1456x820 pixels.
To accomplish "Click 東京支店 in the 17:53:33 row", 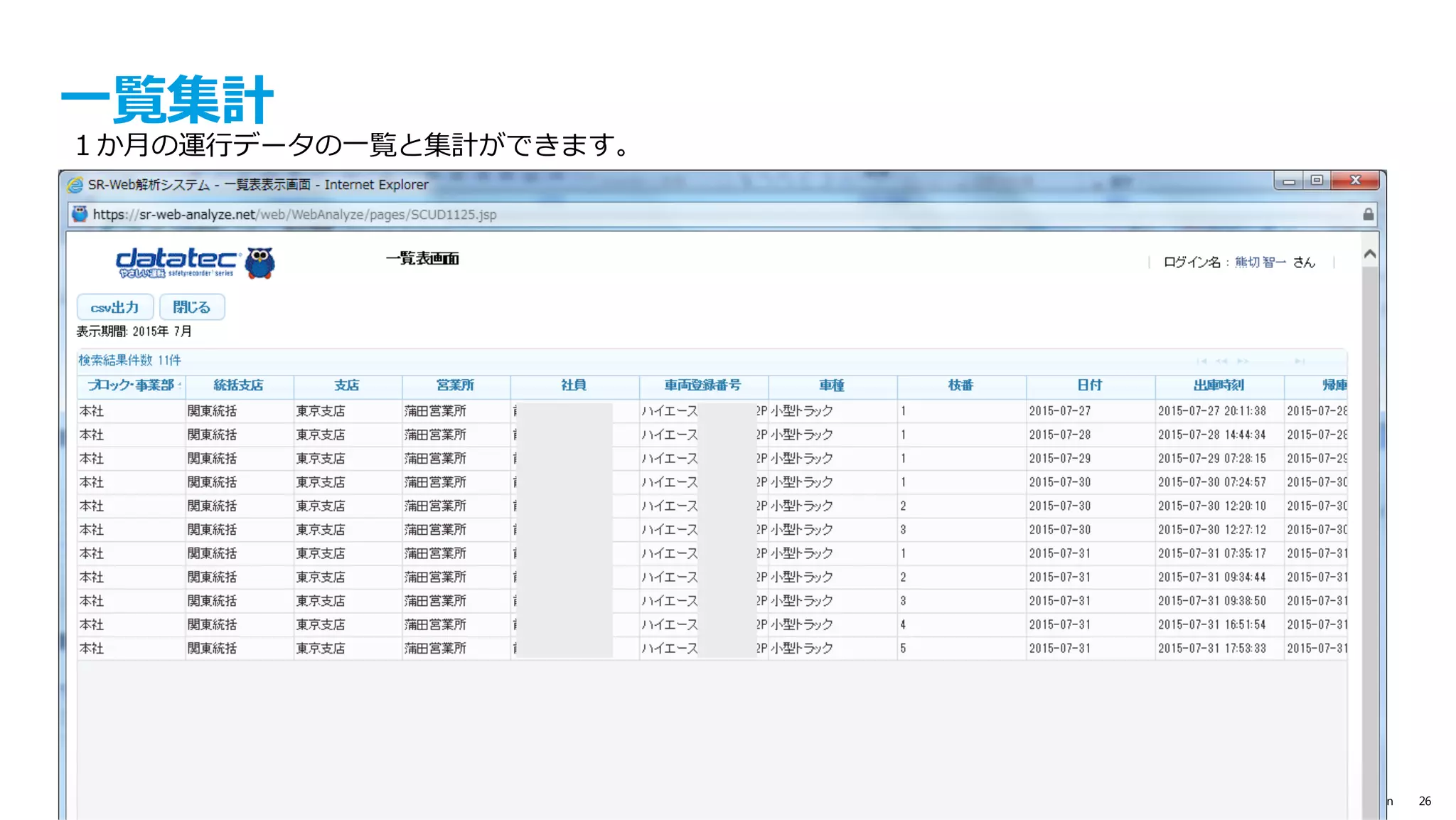I will (x=321, y=649).
